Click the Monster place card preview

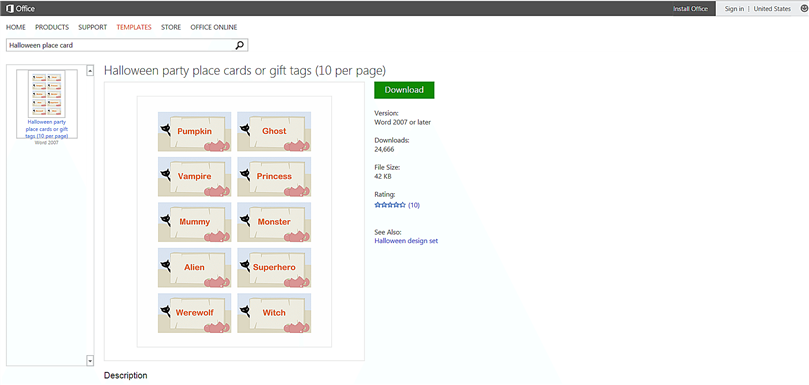pyautogui.click(x=274, y=222)
